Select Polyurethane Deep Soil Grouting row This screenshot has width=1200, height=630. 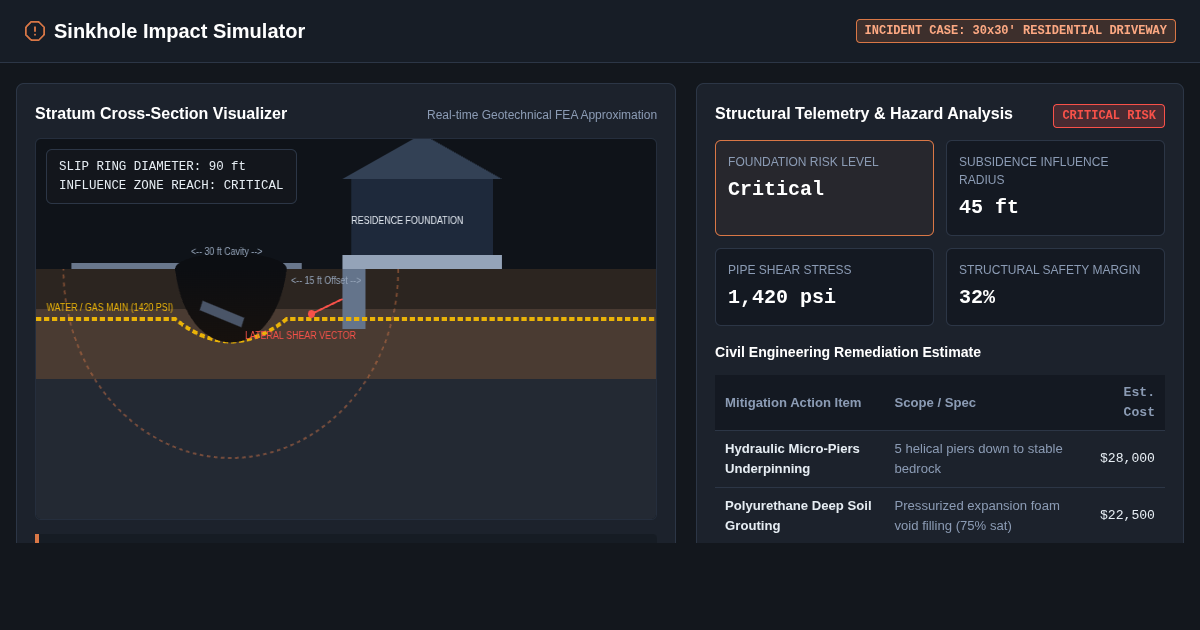tap(939, 515)
